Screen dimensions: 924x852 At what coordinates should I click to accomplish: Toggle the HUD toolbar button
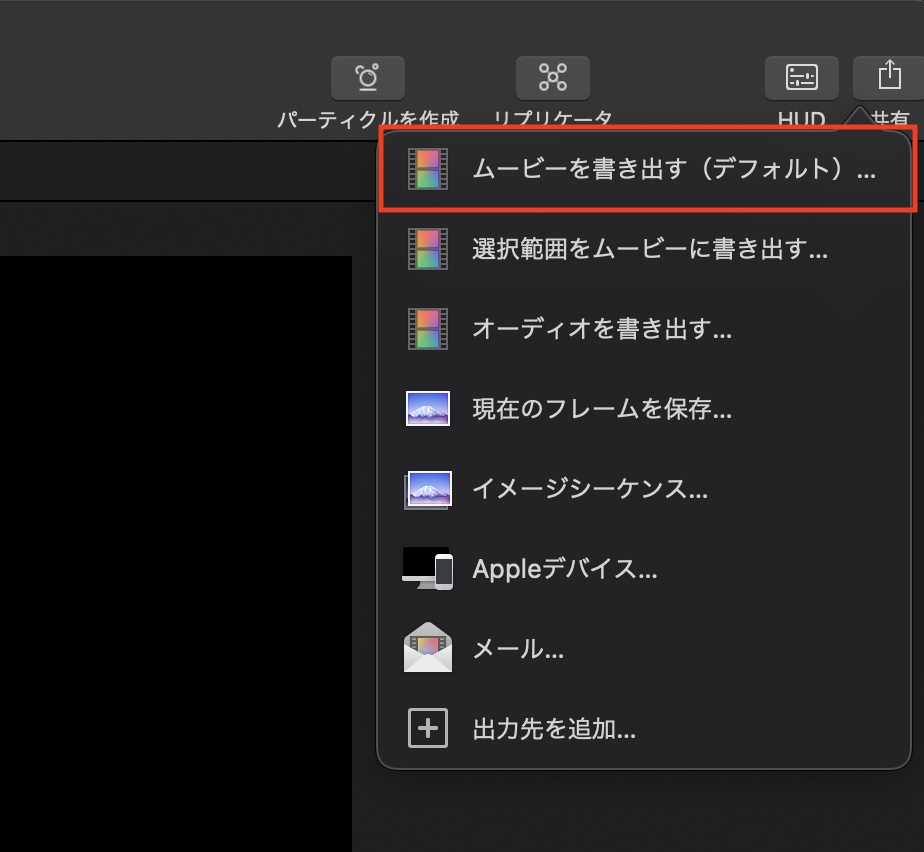[801, 78]
